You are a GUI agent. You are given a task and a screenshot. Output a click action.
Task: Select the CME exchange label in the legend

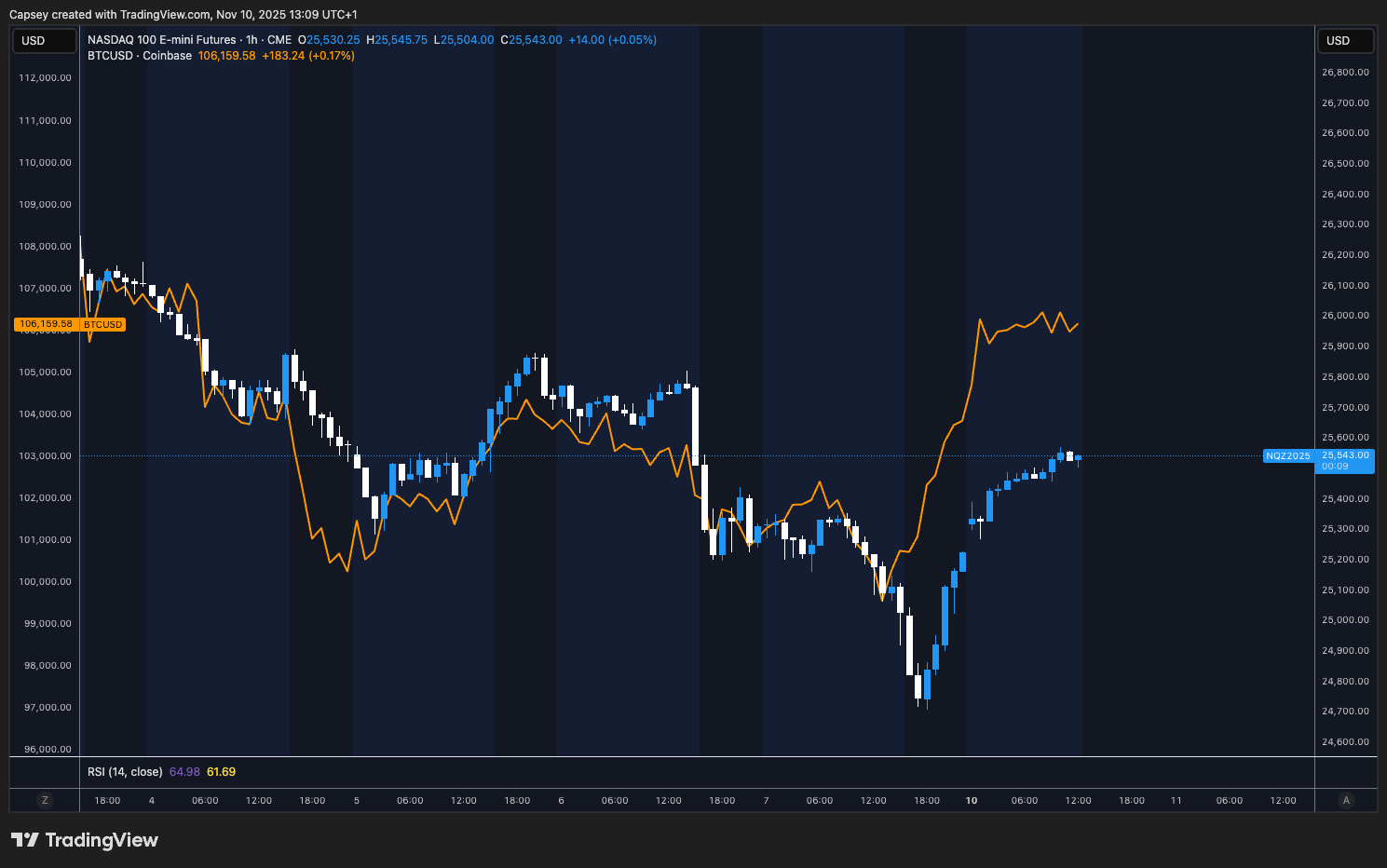coord(279,40)
